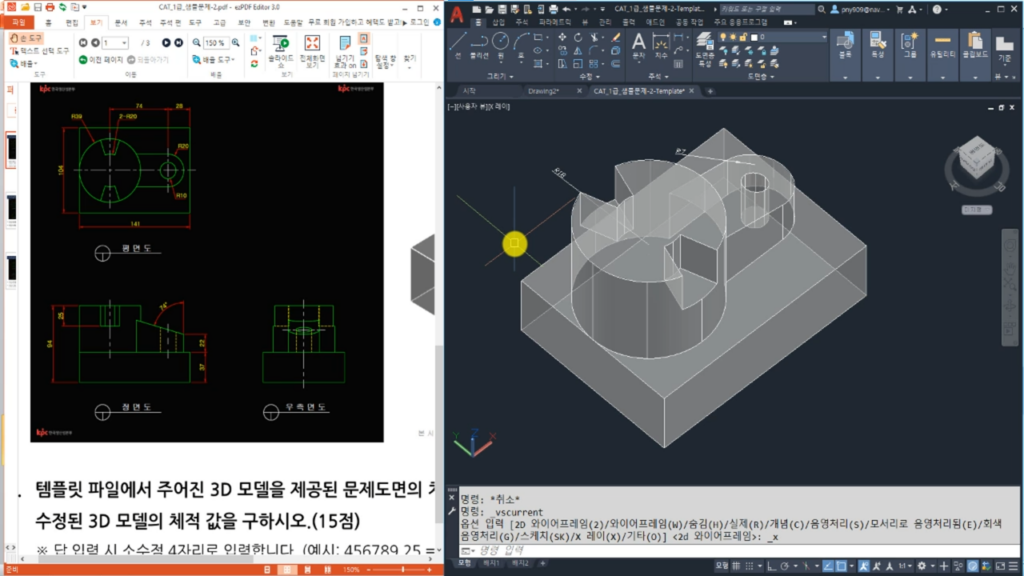Click the Undo arrow in AutoCAD quick access
Image resolution: width=1024 pixels, height=576 pixels.
click(566, 9)
